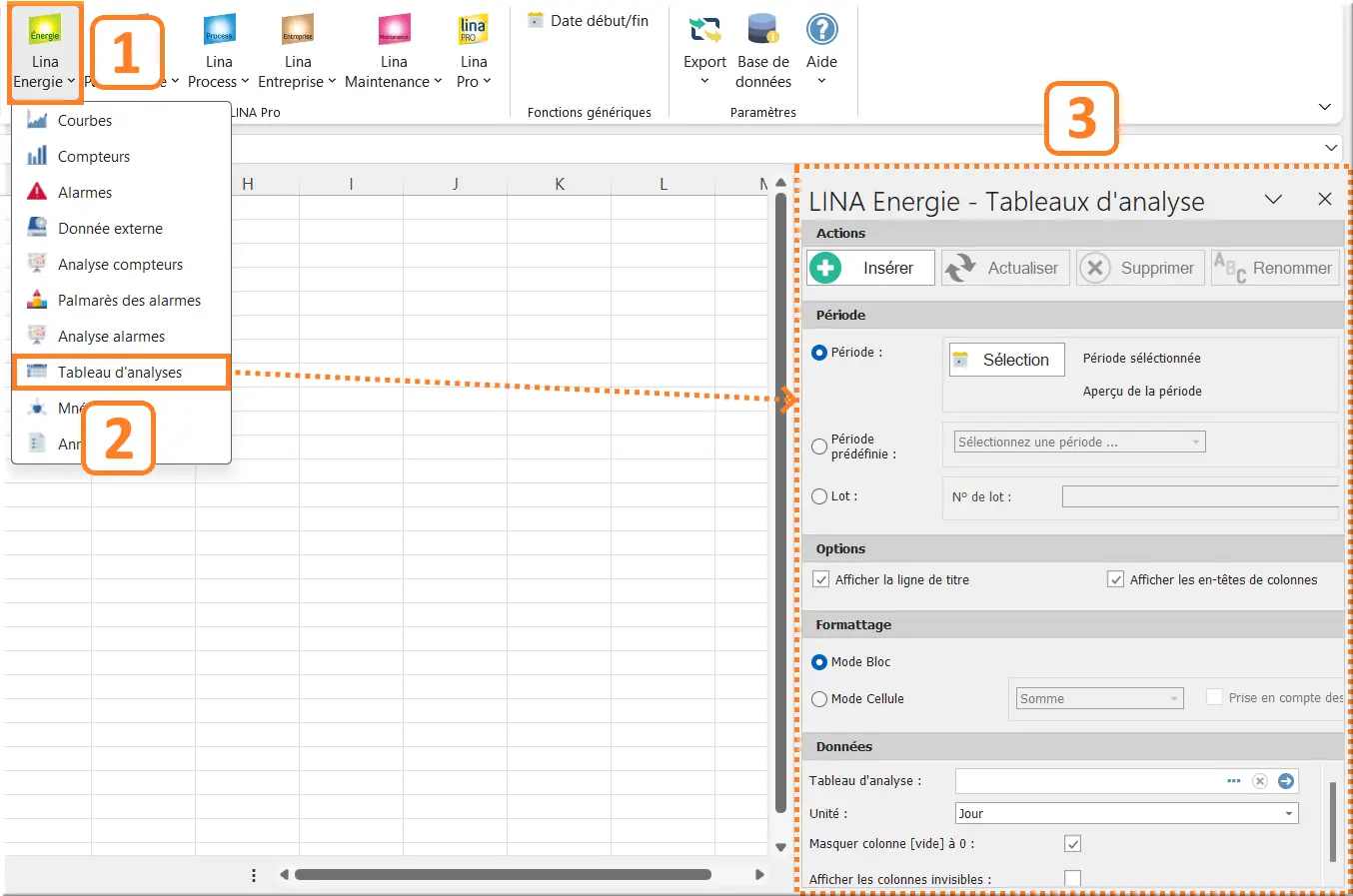Select Alarmes in the dropdown menu
Viewport: 1353px width, 896px height.
point(121,193)
